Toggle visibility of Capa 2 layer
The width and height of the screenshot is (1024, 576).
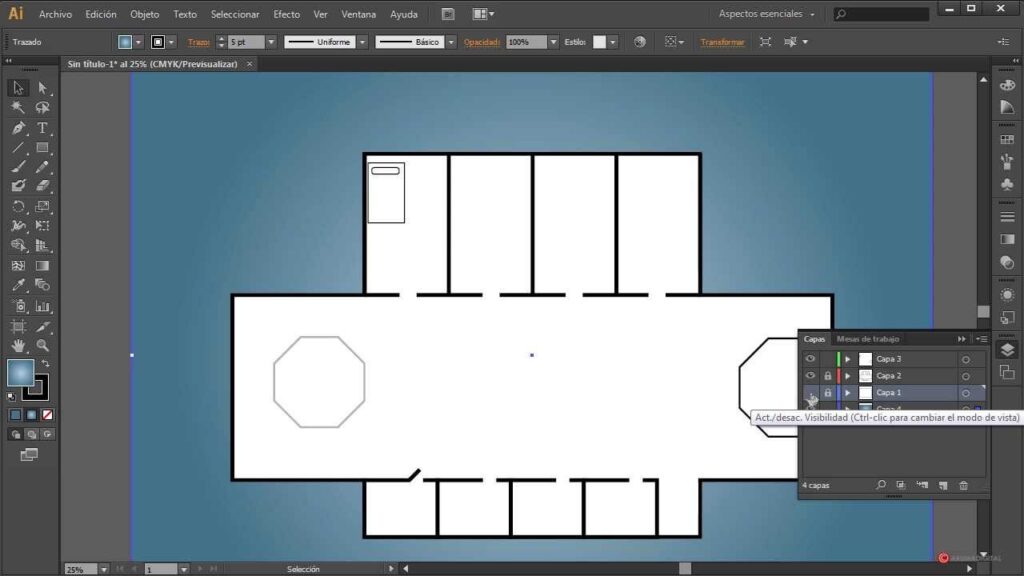point(811,376)
